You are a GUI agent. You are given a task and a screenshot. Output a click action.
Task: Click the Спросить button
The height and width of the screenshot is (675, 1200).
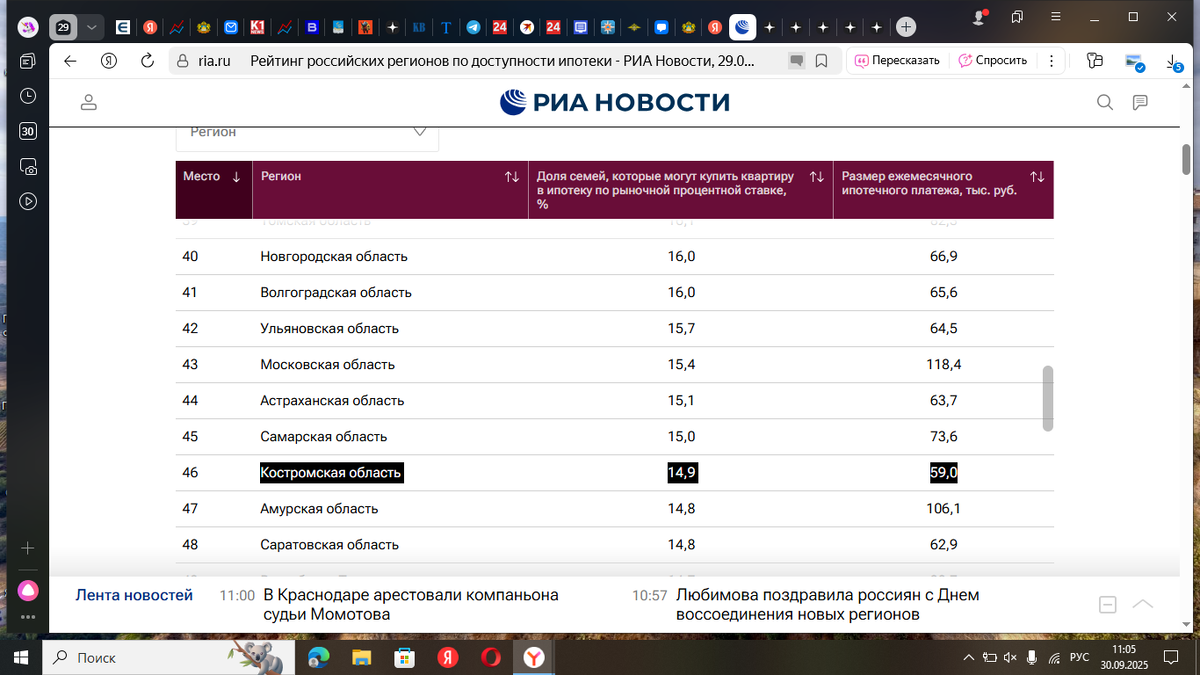click(993, 60)
